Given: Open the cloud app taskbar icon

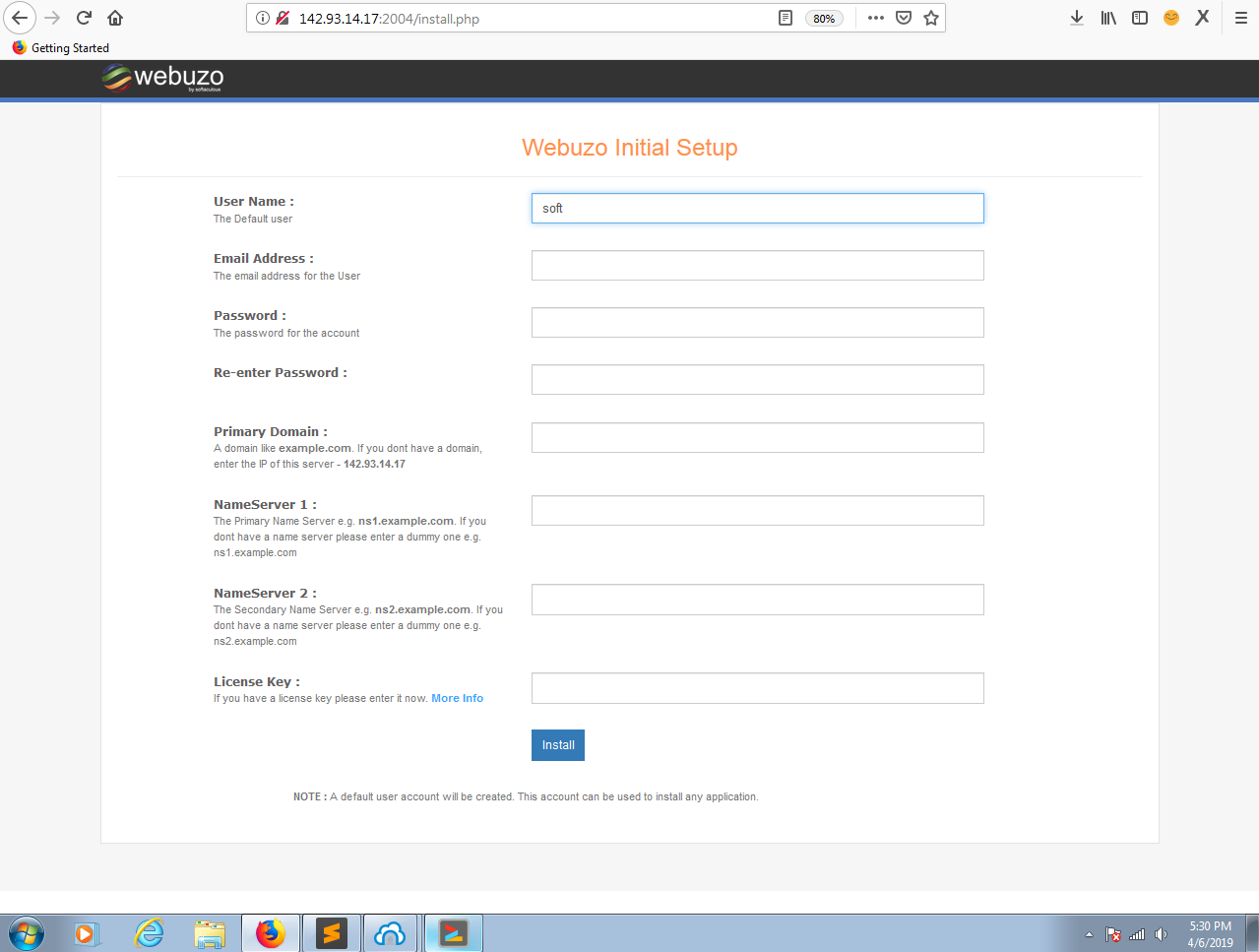Looking at the screenshot, I should click(391, 932).
